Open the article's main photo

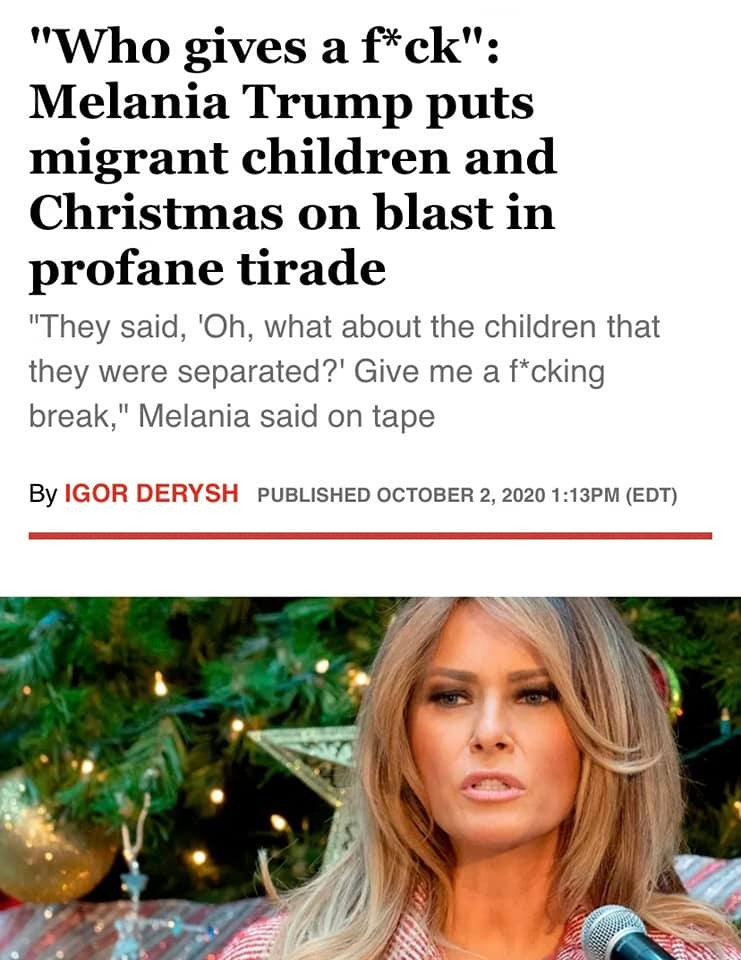[x=370, y=779]
